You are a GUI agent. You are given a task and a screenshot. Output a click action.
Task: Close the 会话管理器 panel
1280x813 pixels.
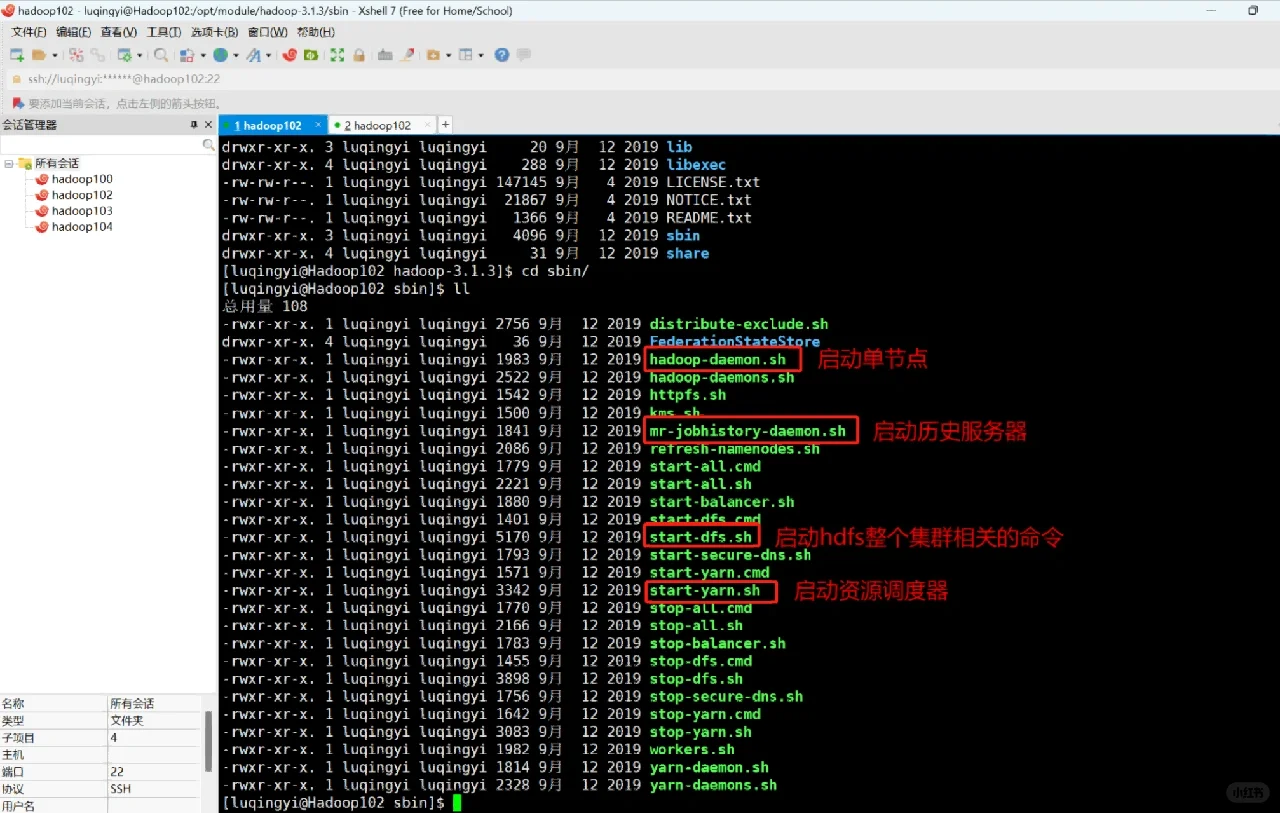[208, 125]
